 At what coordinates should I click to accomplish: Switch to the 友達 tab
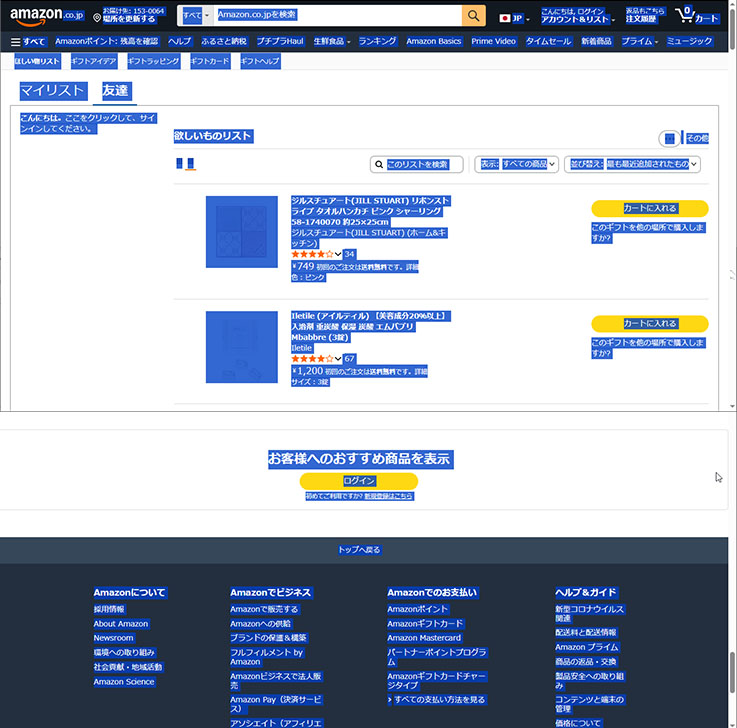point(115,91)
